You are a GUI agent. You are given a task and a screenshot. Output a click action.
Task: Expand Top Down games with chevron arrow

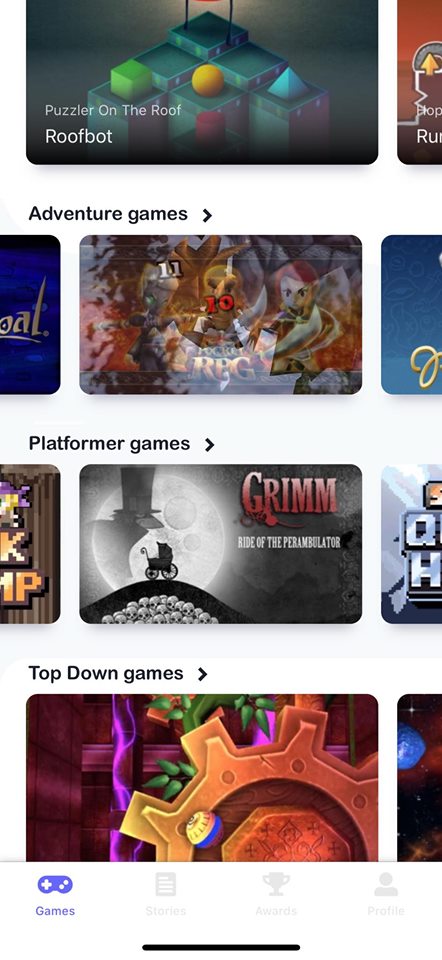[x=203, y=674]
